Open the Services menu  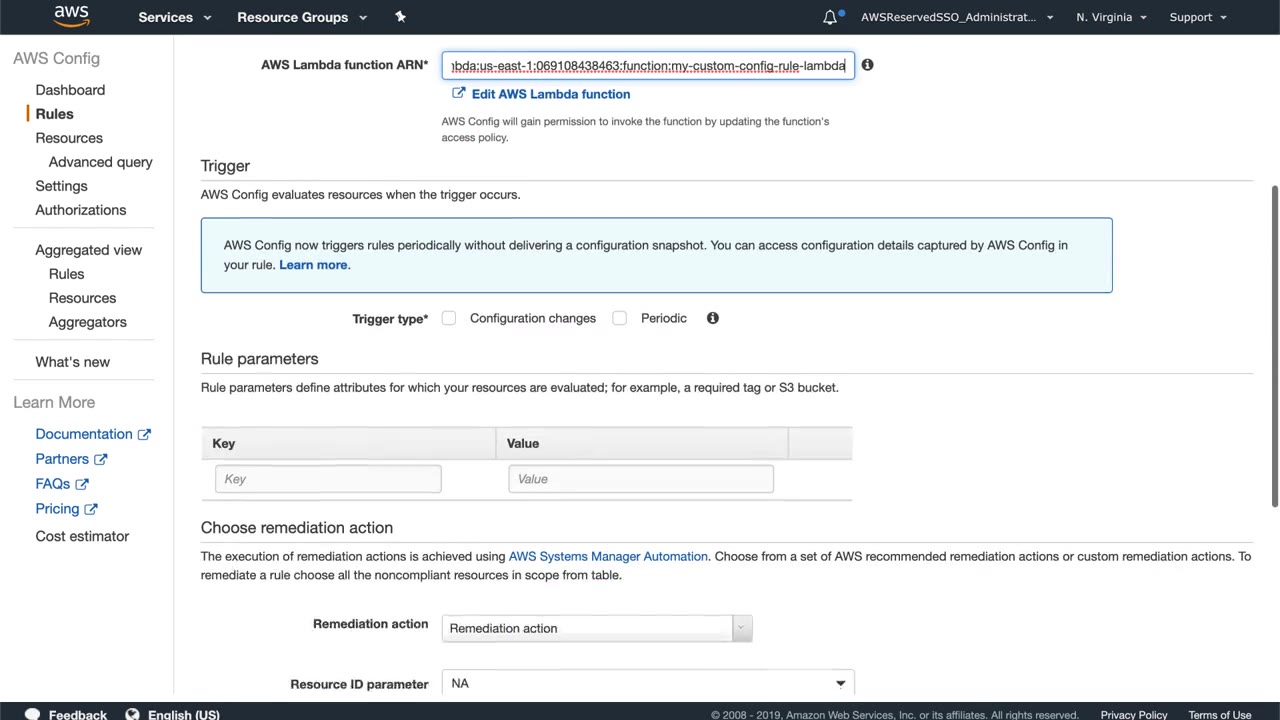pos(174,17)
